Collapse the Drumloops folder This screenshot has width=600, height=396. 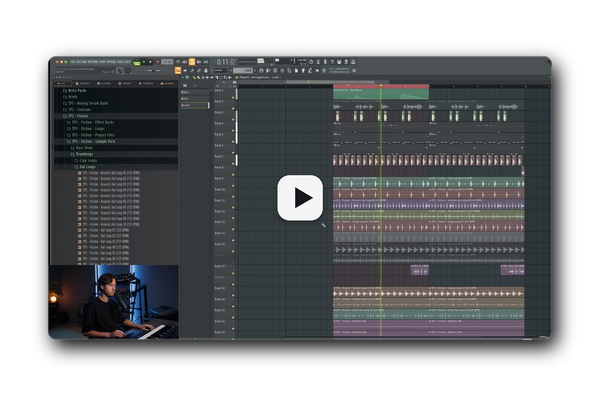[82, 154]
